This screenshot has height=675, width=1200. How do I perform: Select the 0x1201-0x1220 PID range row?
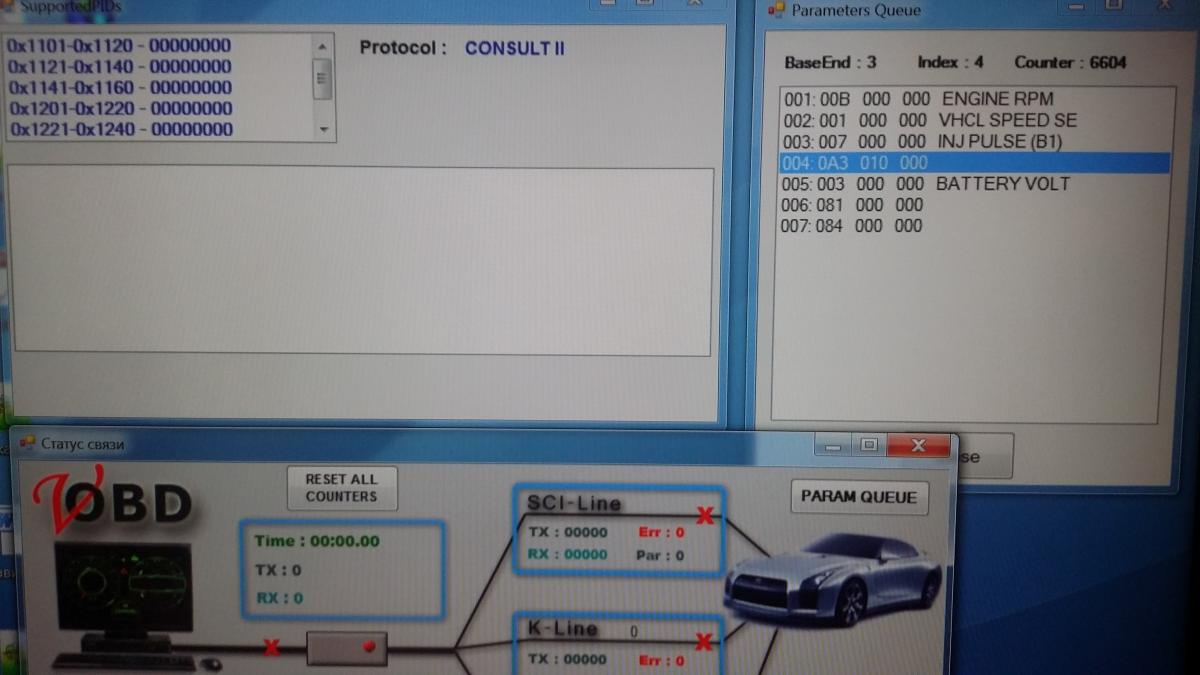[x=119, y=108]
